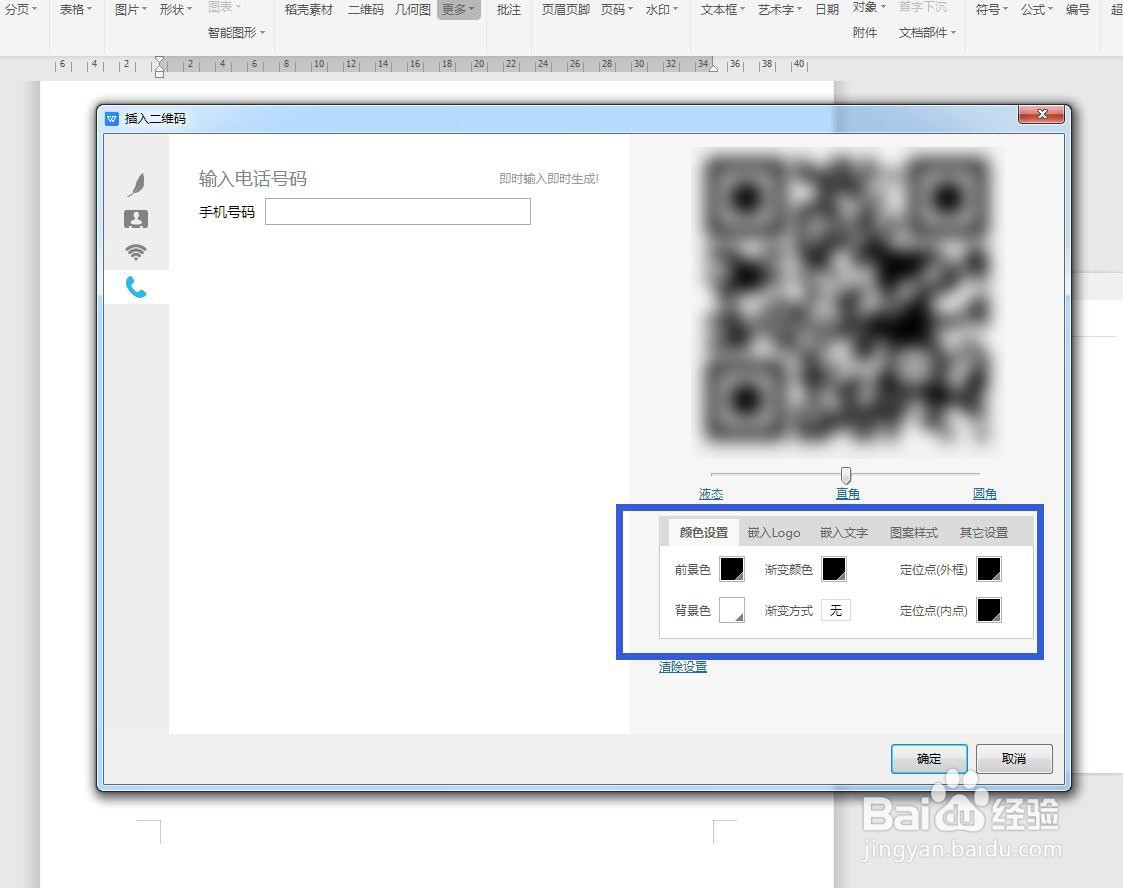Click the WPS logo in dialog title bar
1123x888 pixels.
click(112, 118)
